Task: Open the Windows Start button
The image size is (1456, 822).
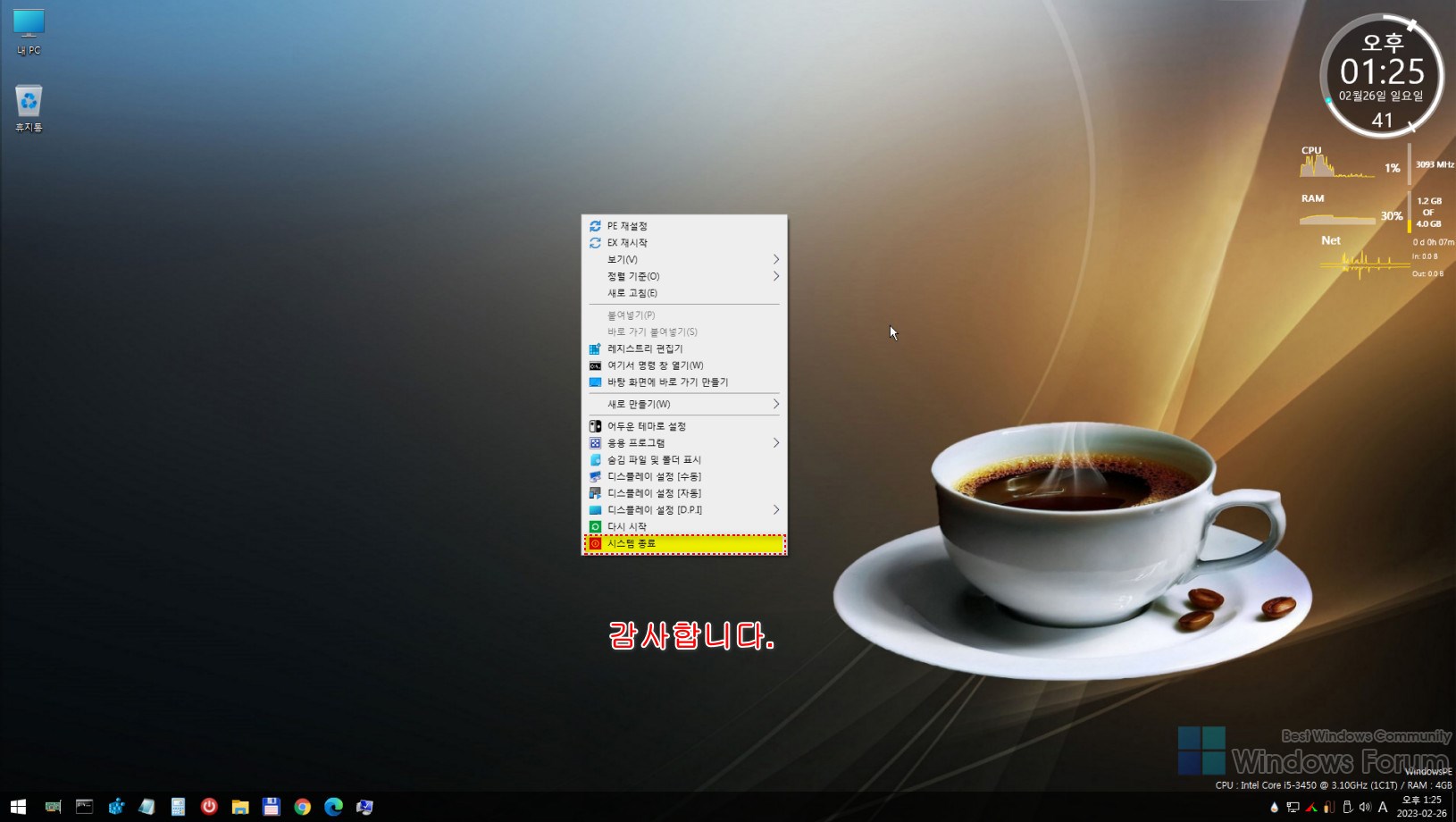Action: 18,807
